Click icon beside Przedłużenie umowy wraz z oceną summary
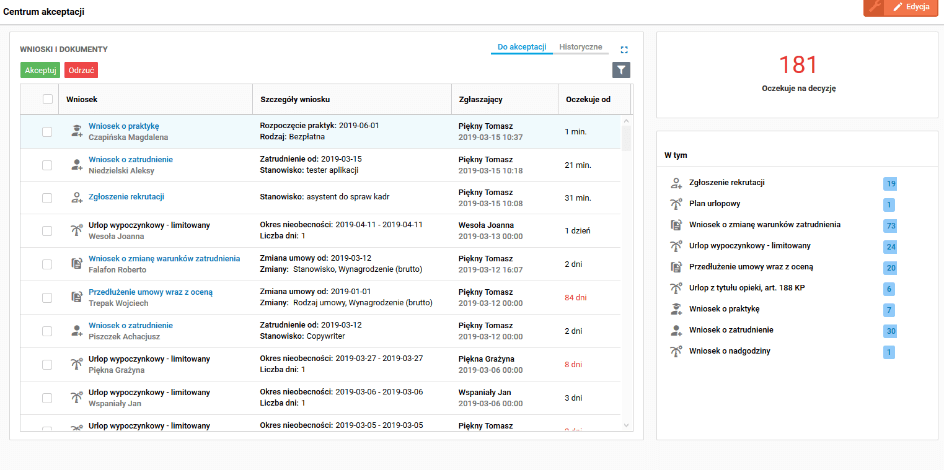 (675, 267)
